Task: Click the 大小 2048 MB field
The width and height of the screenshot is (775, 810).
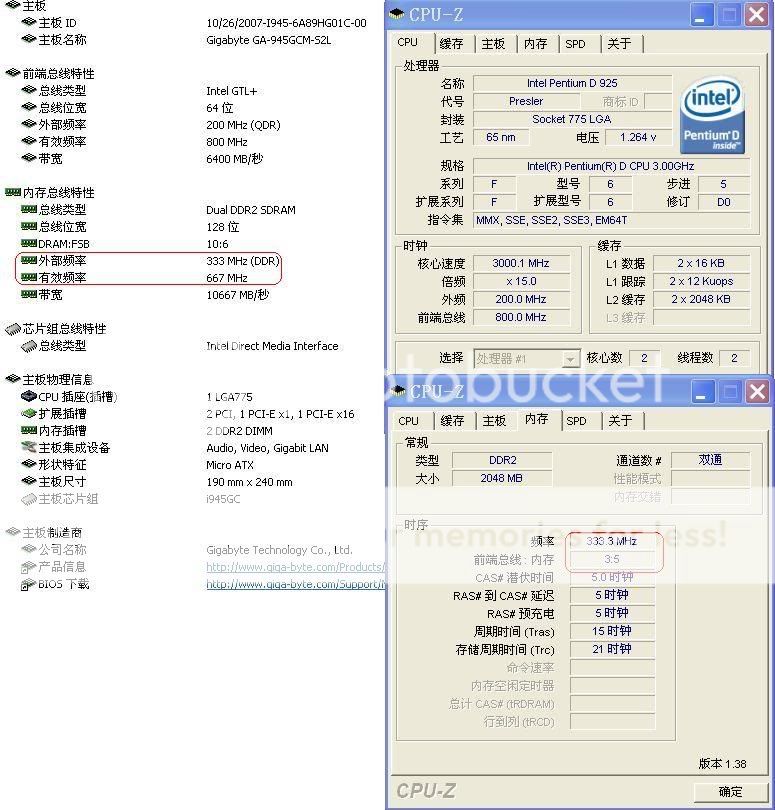Action: point(502,478)
